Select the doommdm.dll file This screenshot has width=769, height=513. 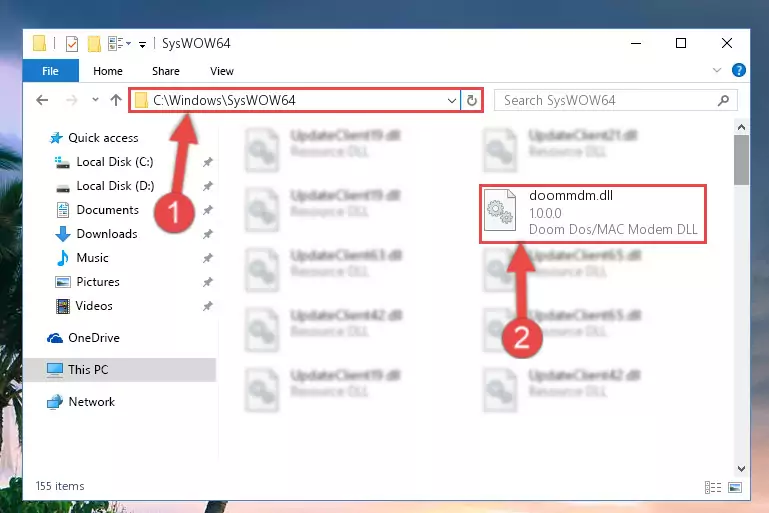593,214
